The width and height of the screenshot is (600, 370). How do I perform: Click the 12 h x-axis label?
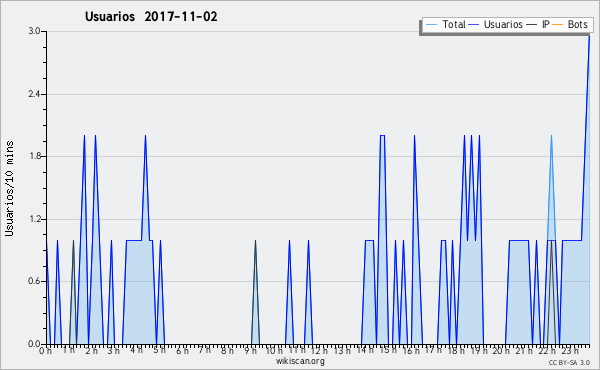pos(319,350)
